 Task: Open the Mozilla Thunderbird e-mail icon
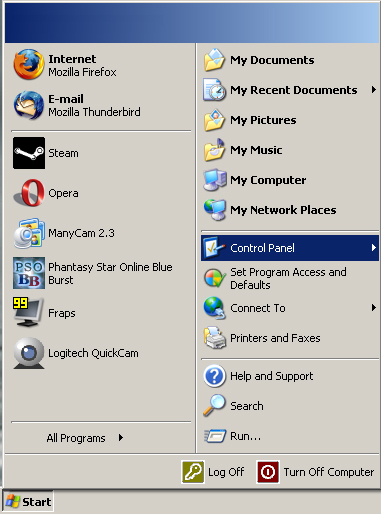pos(29,105)
